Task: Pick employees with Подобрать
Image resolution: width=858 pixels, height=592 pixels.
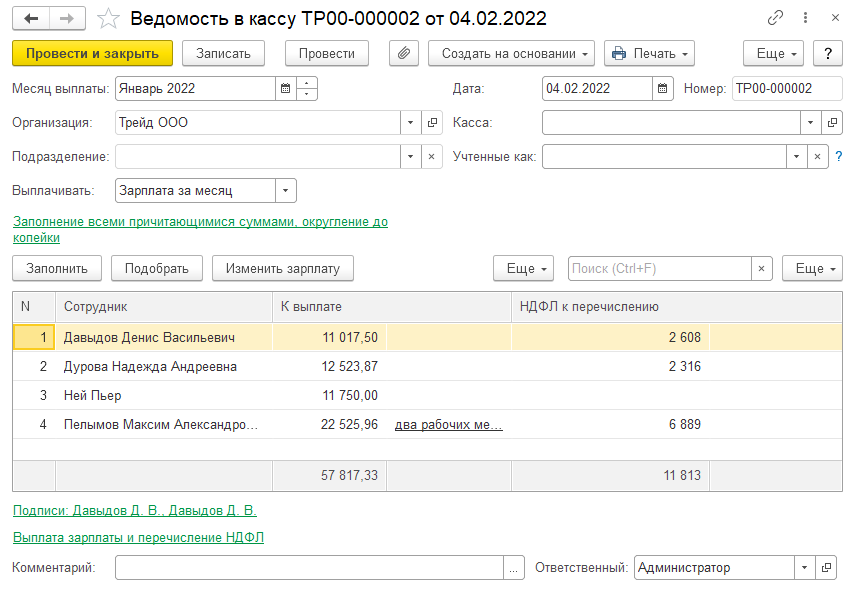Action: (x=156, y=269)
